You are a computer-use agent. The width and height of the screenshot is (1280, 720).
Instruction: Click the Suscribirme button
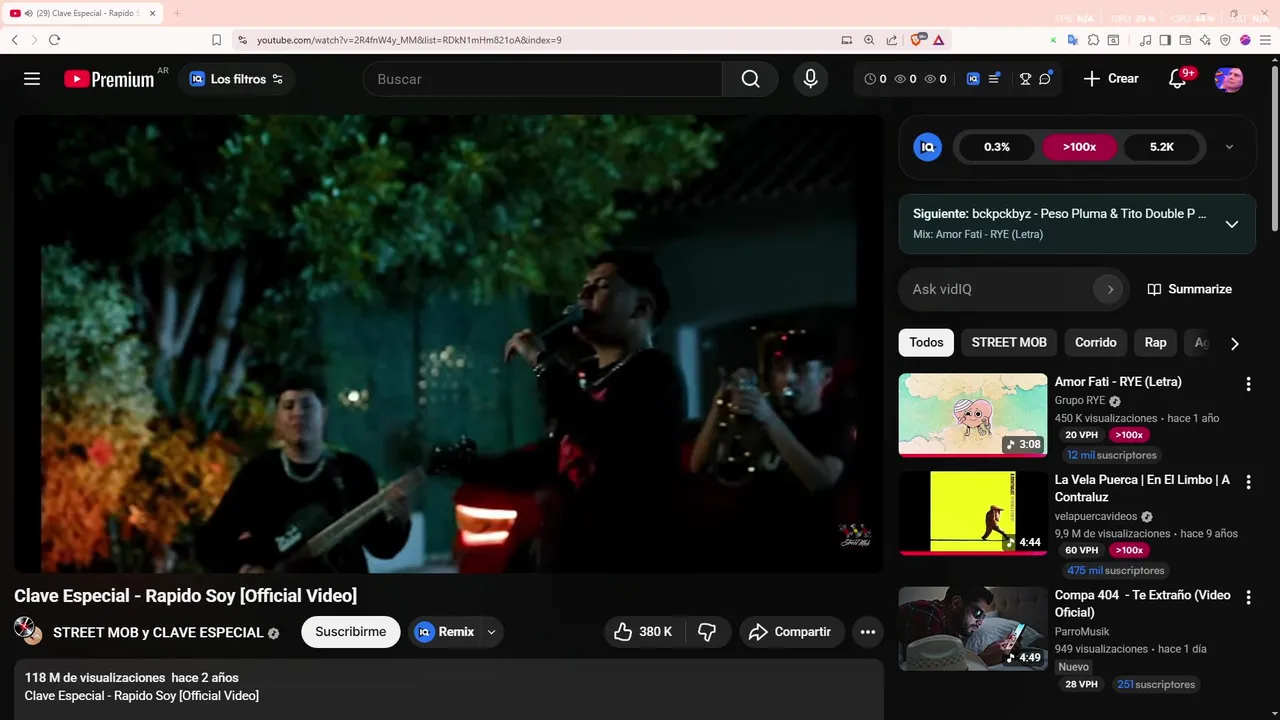click(351, 632)
